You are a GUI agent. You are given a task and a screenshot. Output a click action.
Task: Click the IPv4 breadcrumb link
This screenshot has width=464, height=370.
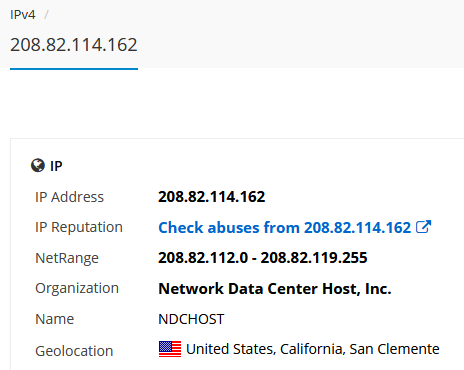tap(23, 15)
